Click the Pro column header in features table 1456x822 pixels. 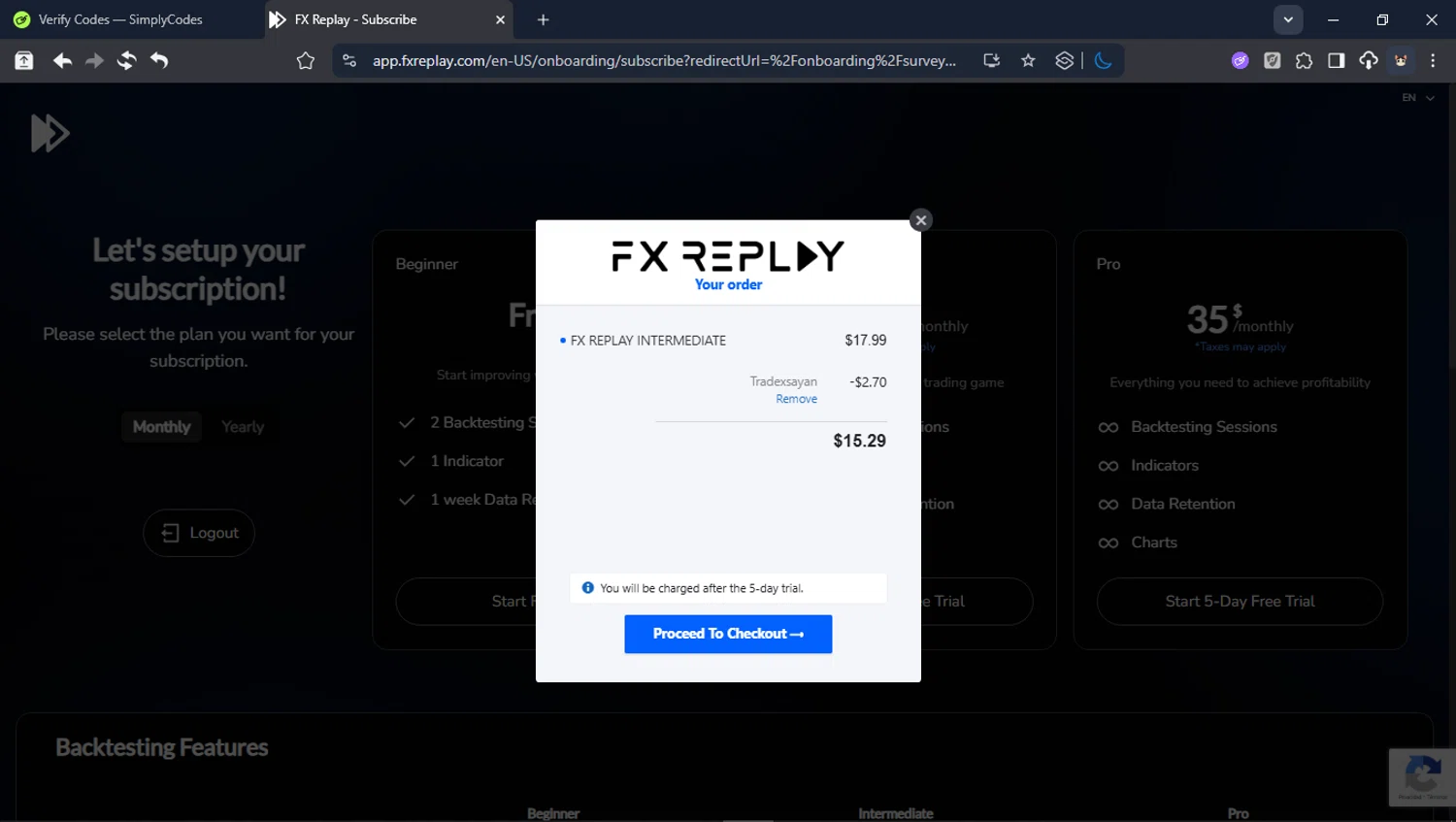[x=1238, y=813]
